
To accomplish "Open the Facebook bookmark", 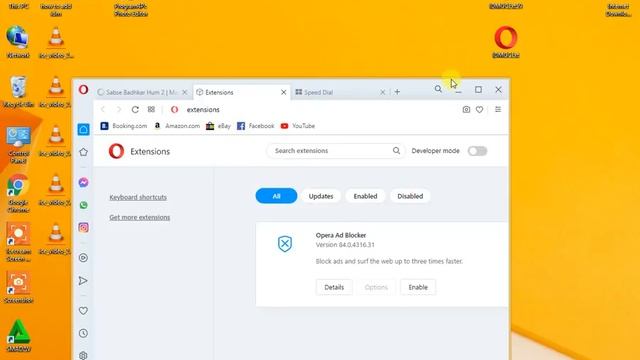I will click(x=256, y=126).
